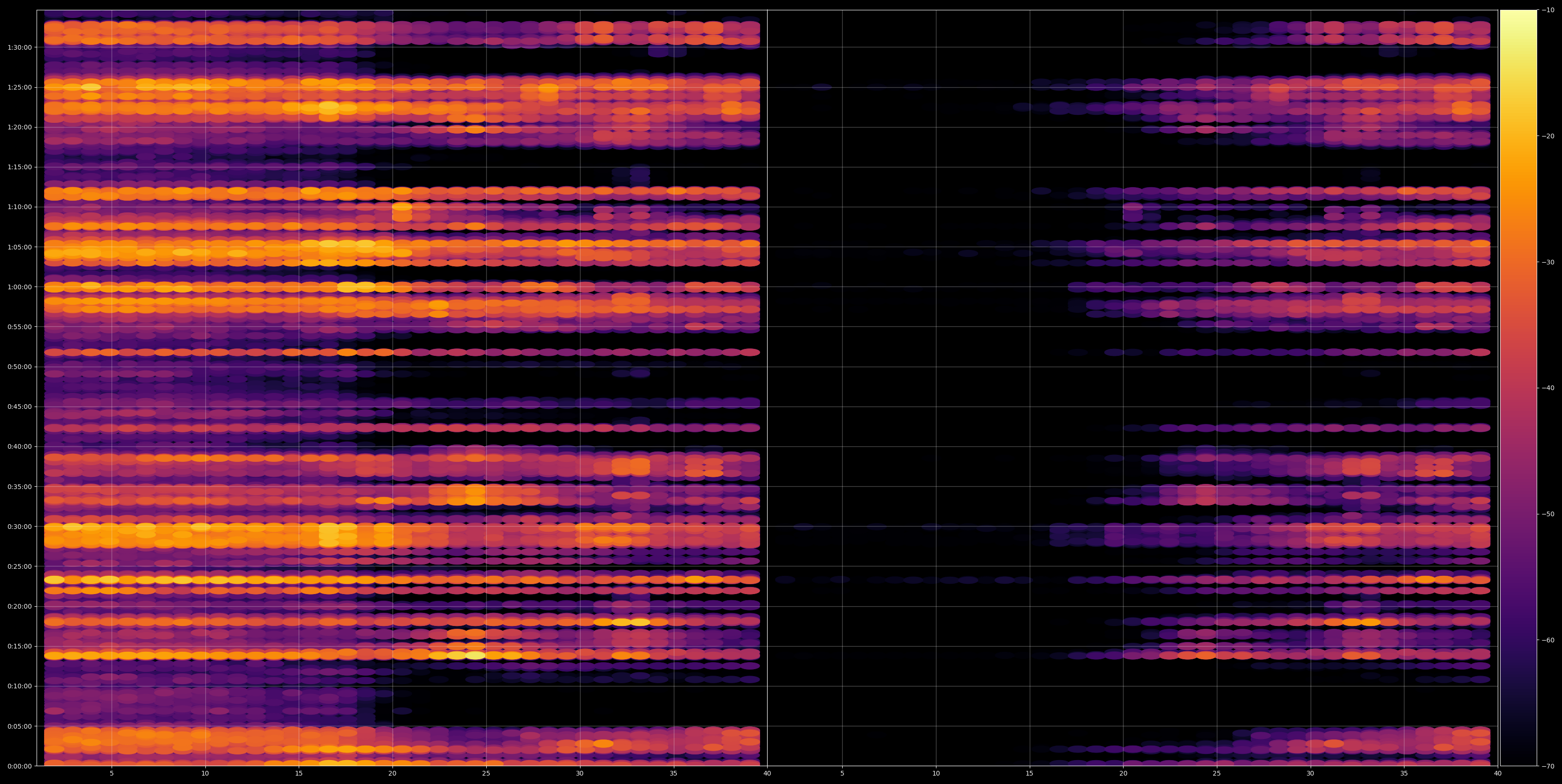Viewport: 1562px width, 784px height.
Task: Select x-axis tick "30" under the left heatmap
Action: pyautogui.click(x=580, y=774)
